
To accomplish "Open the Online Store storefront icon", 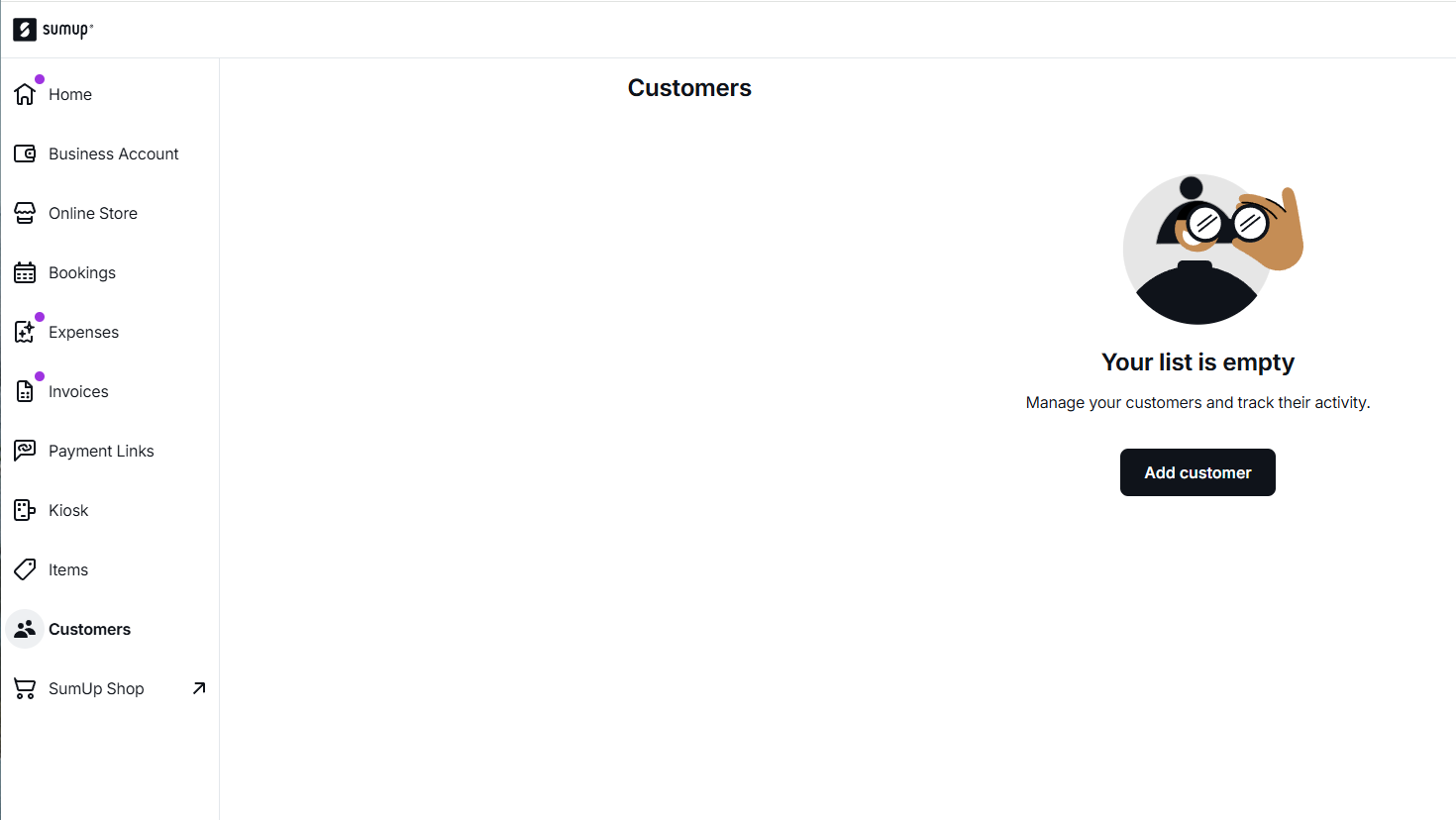I will 25,213.
